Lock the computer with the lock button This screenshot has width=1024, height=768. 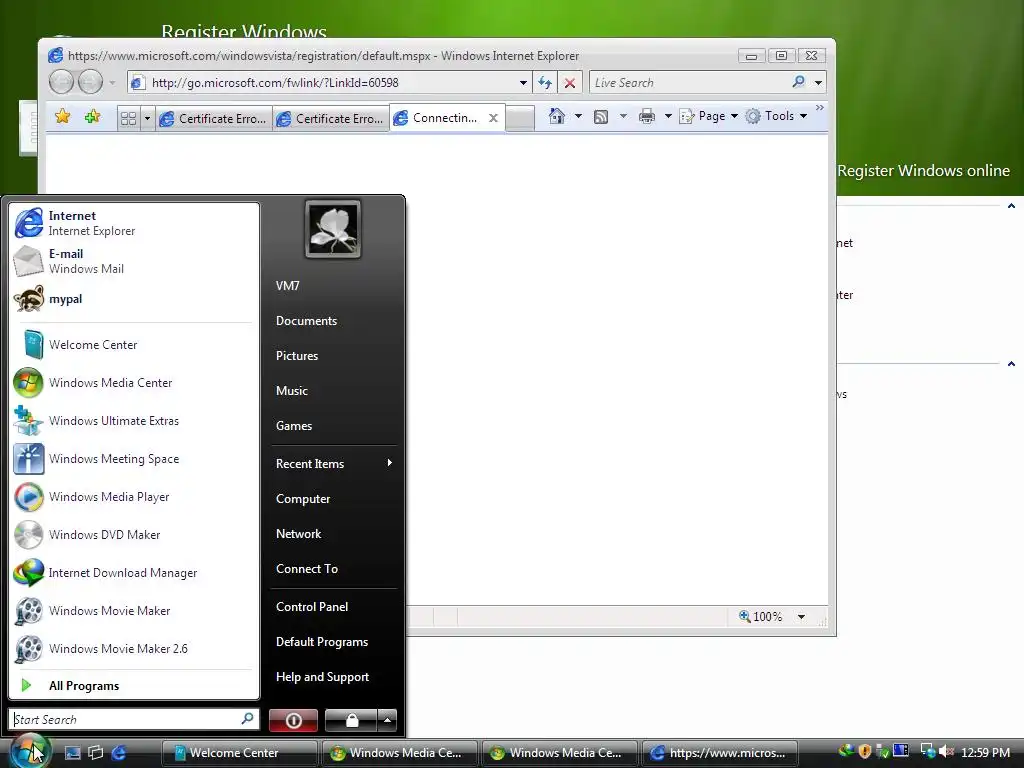tap(351, 720)
